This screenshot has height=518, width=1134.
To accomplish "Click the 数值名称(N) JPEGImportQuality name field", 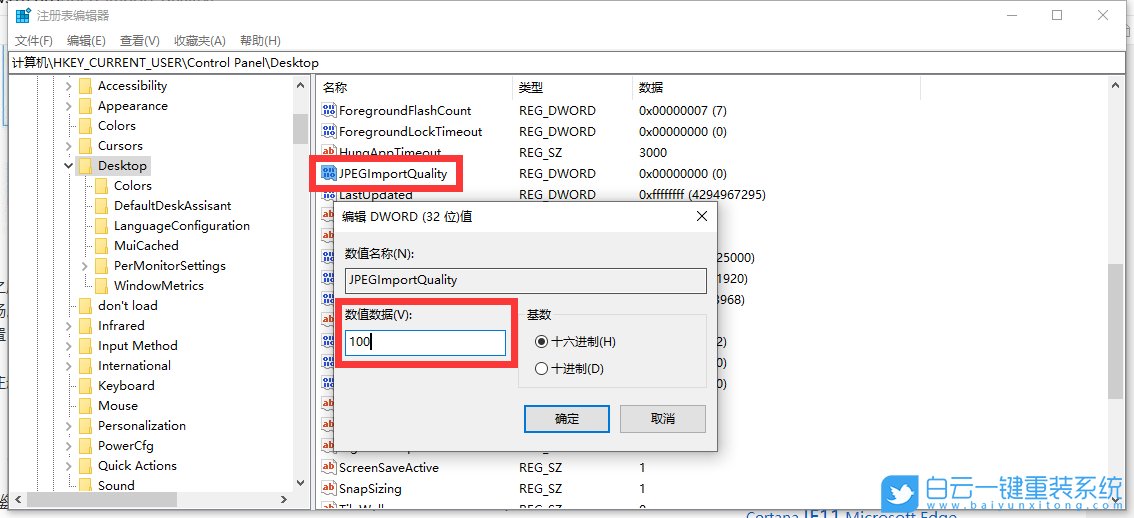I will [x=526, y=281].
